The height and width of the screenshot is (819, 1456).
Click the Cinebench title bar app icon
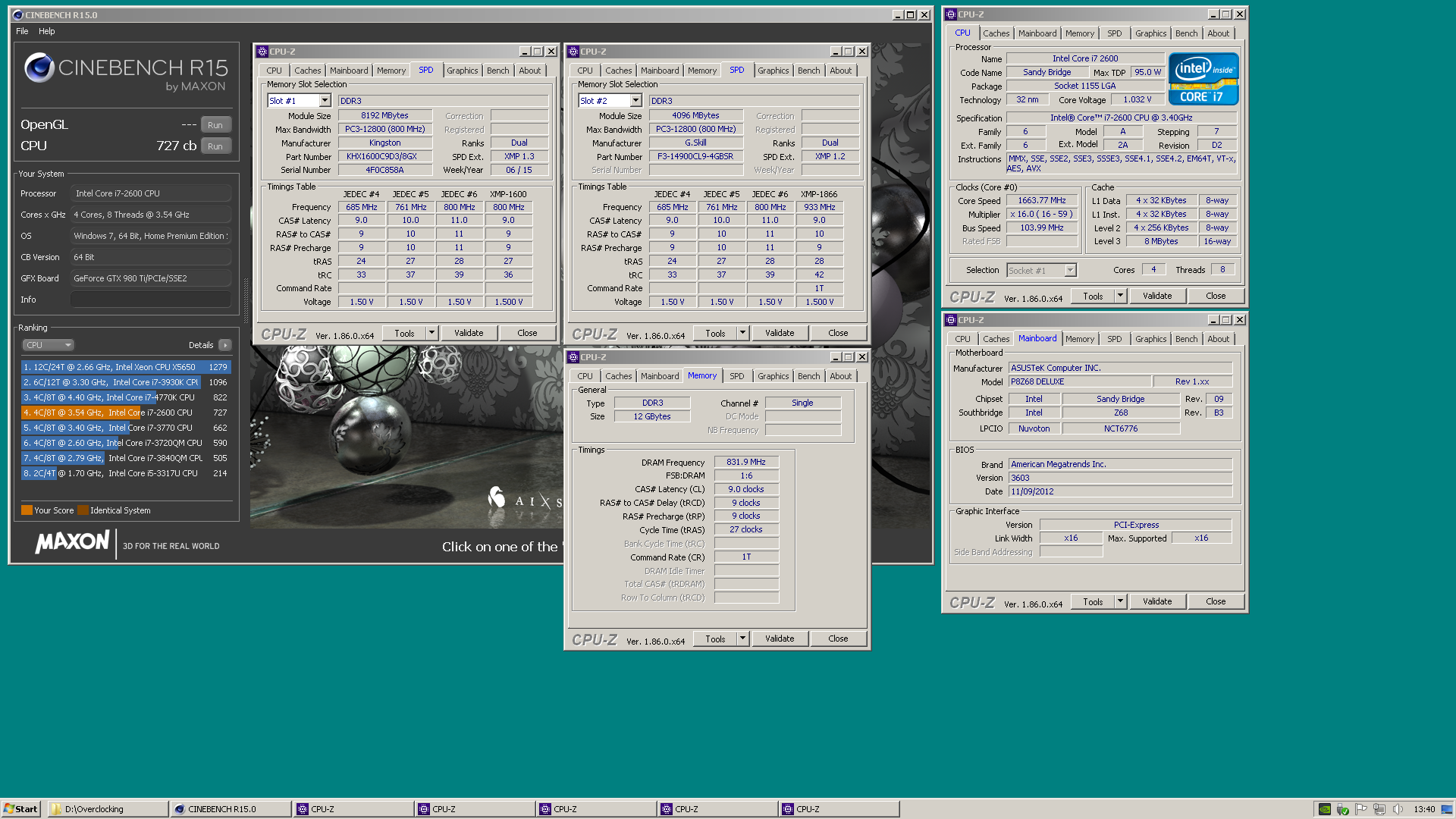click(x=17, y=14)
